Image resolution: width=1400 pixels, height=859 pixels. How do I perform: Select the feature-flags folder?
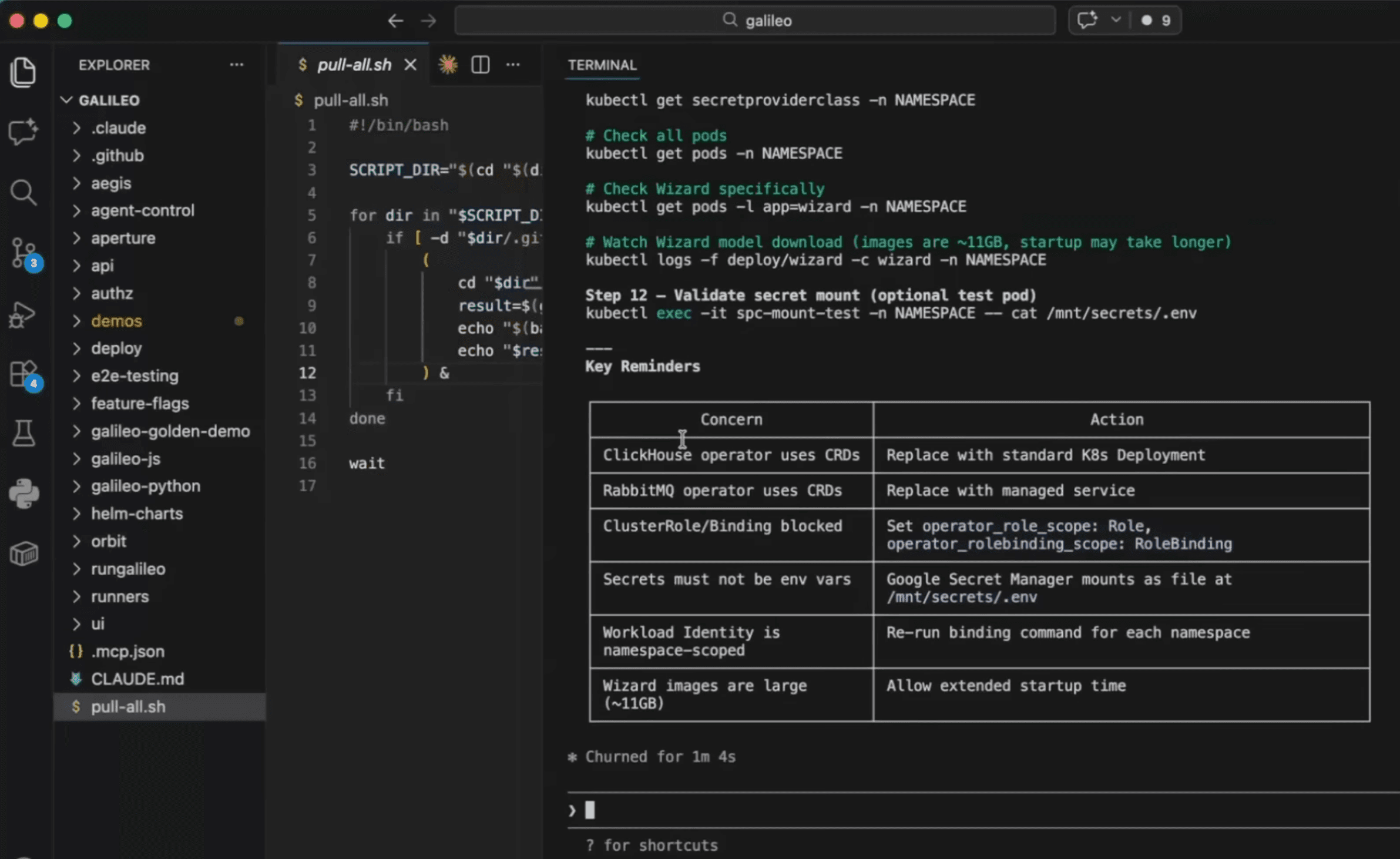pyautogui.click(x=159, y=404)
